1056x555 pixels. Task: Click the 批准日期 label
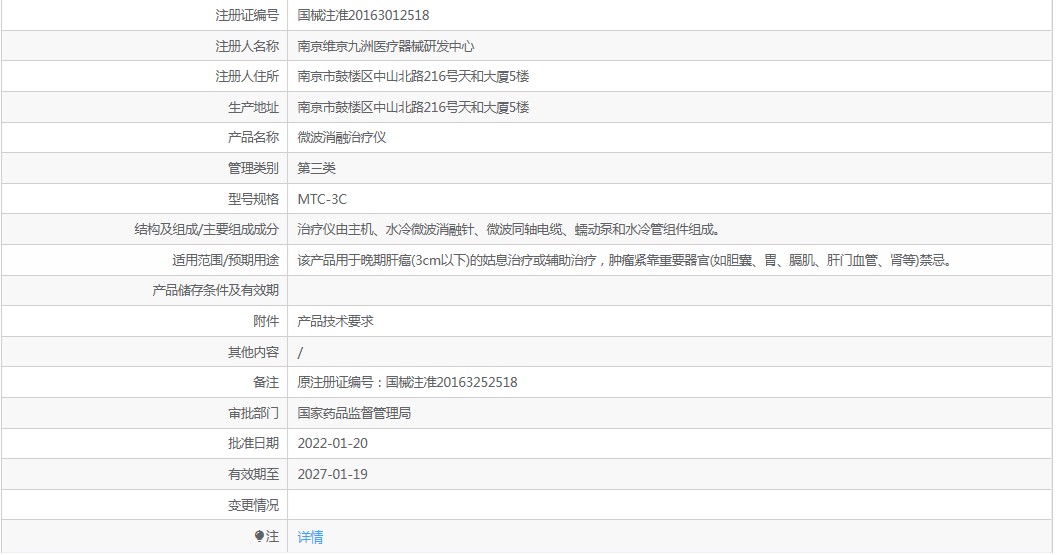pyautogui.click(x=253, y=443)
